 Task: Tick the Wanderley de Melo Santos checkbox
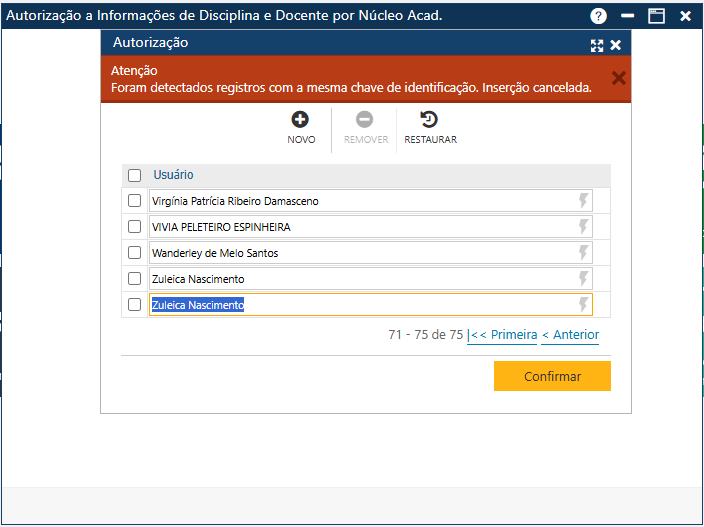135,253
